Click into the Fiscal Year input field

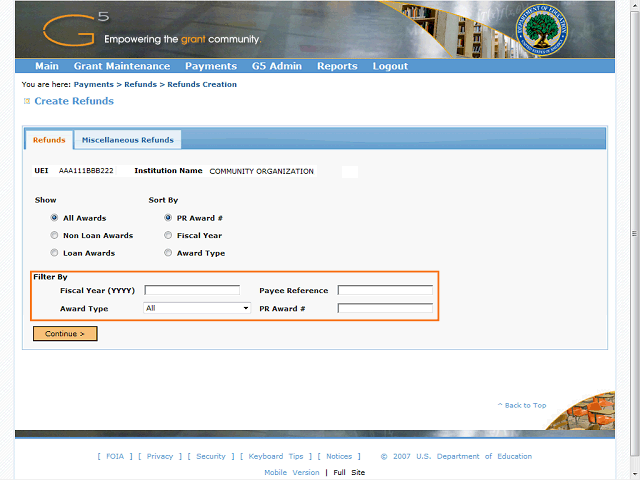(192, 290)
